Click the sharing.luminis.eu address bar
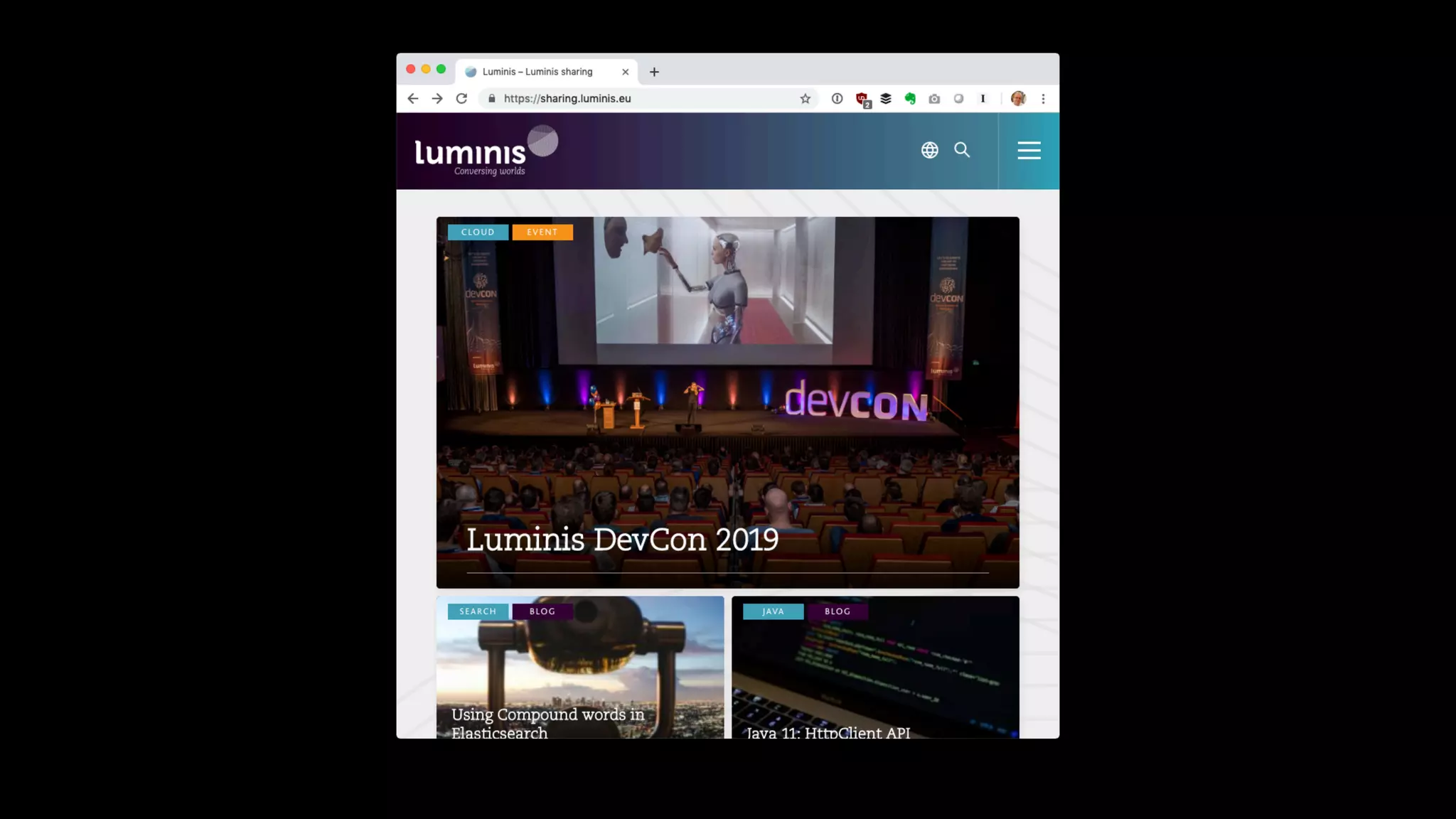Image resolution: width=1456 pixels, height=819 pixels. (640, 99)
